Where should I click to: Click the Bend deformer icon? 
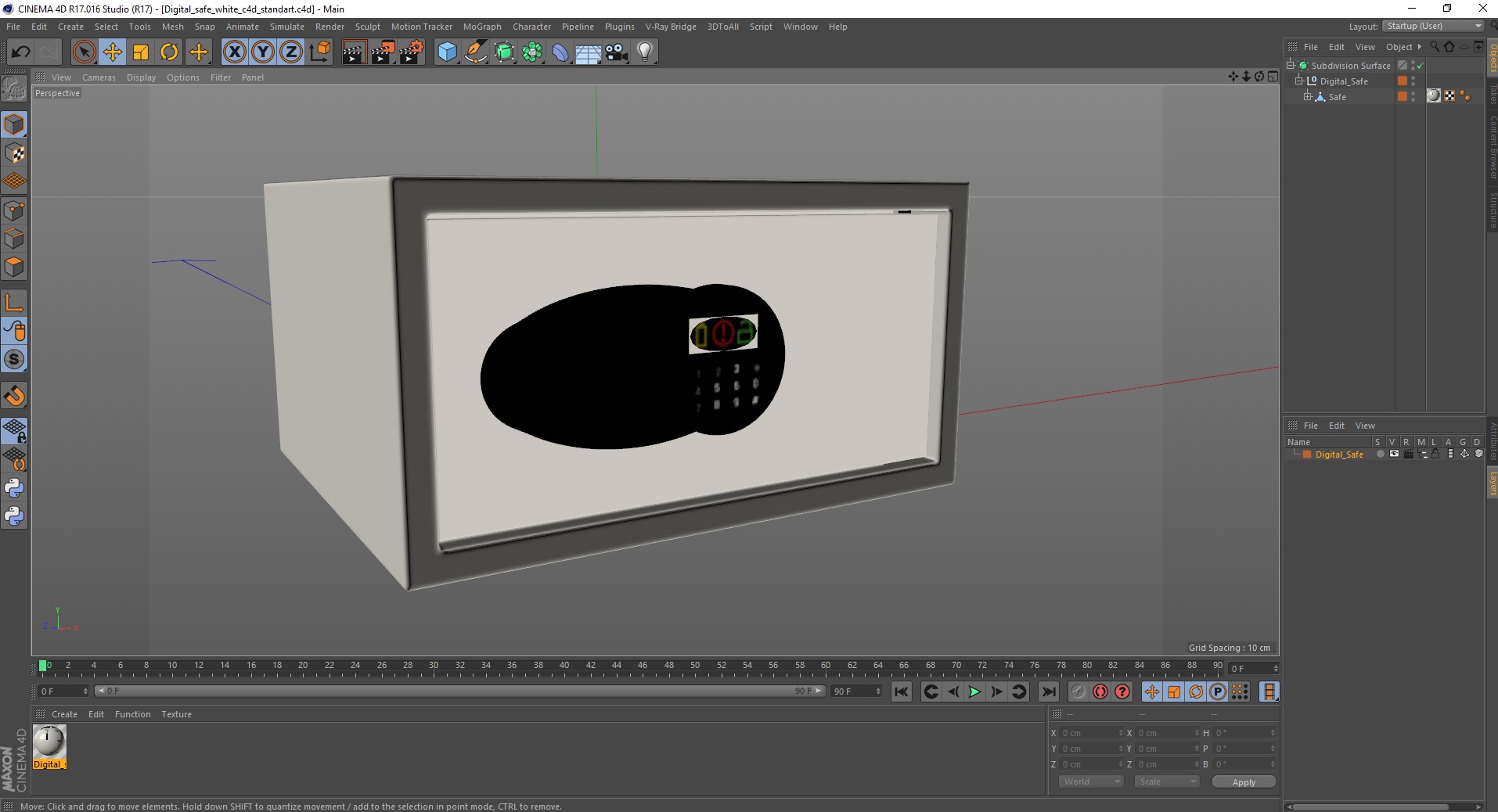click(560, 52)
